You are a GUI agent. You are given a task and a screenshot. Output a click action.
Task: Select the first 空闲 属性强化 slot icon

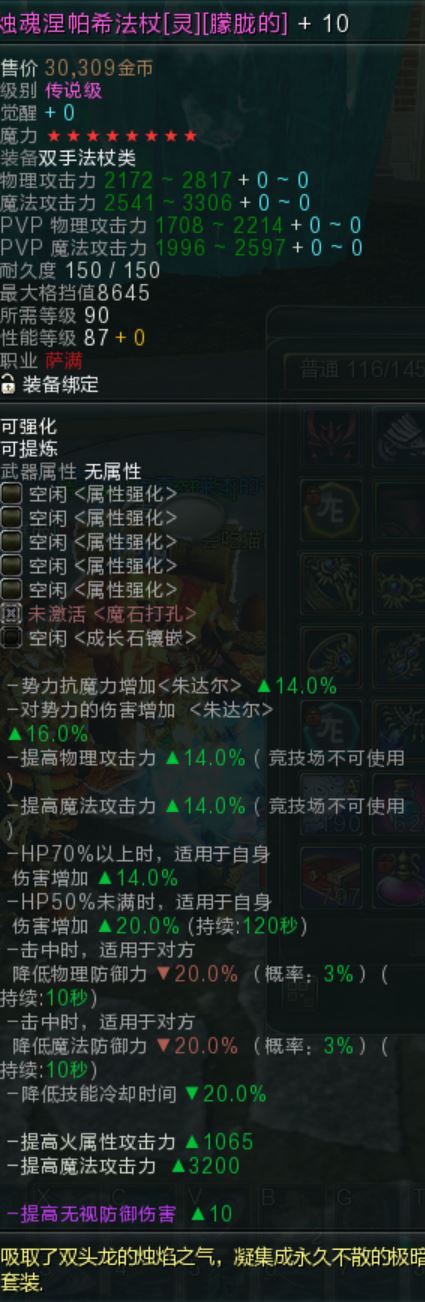click(11, 494)
